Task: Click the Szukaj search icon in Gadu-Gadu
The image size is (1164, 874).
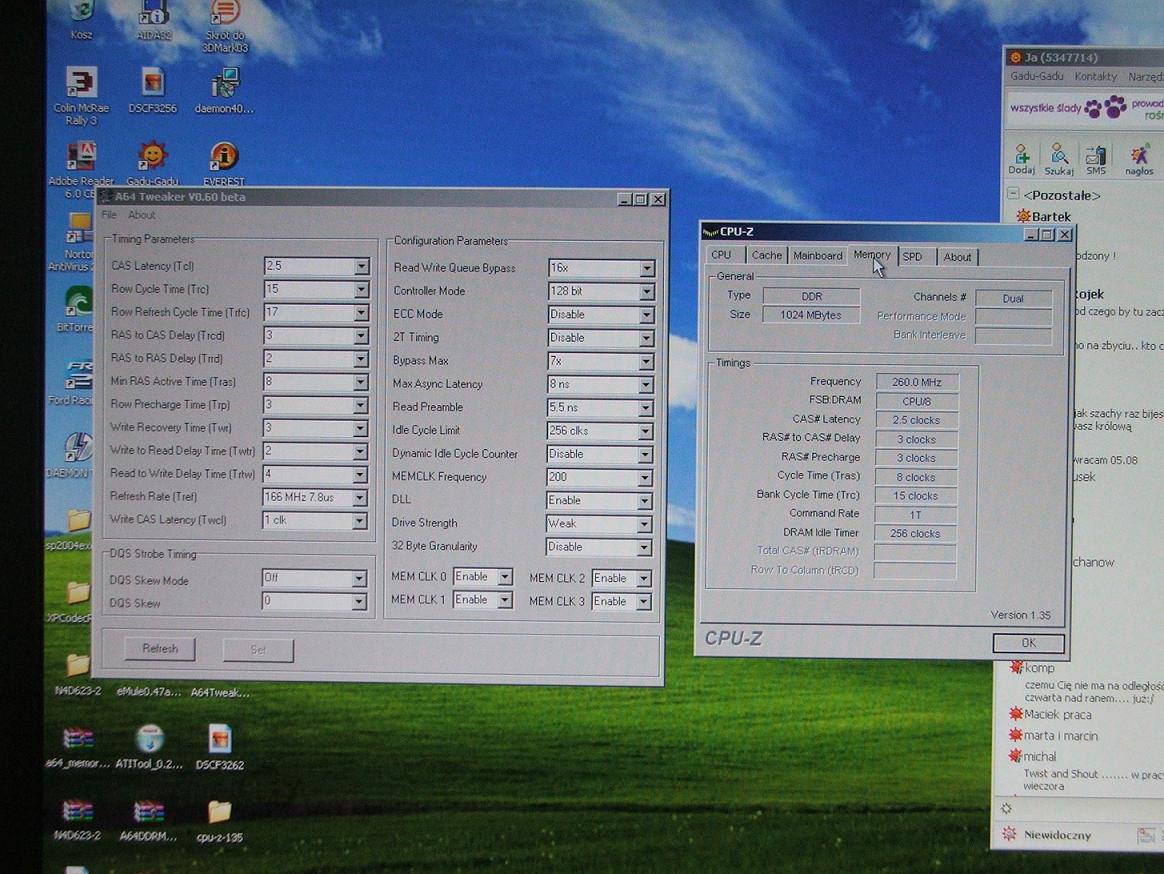Action: click(1058, 158)
